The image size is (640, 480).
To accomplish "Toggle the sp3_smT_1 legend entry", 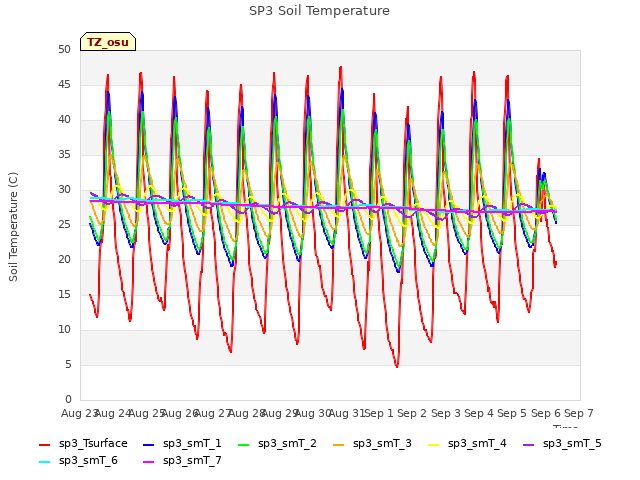I will tap(182, 444).
